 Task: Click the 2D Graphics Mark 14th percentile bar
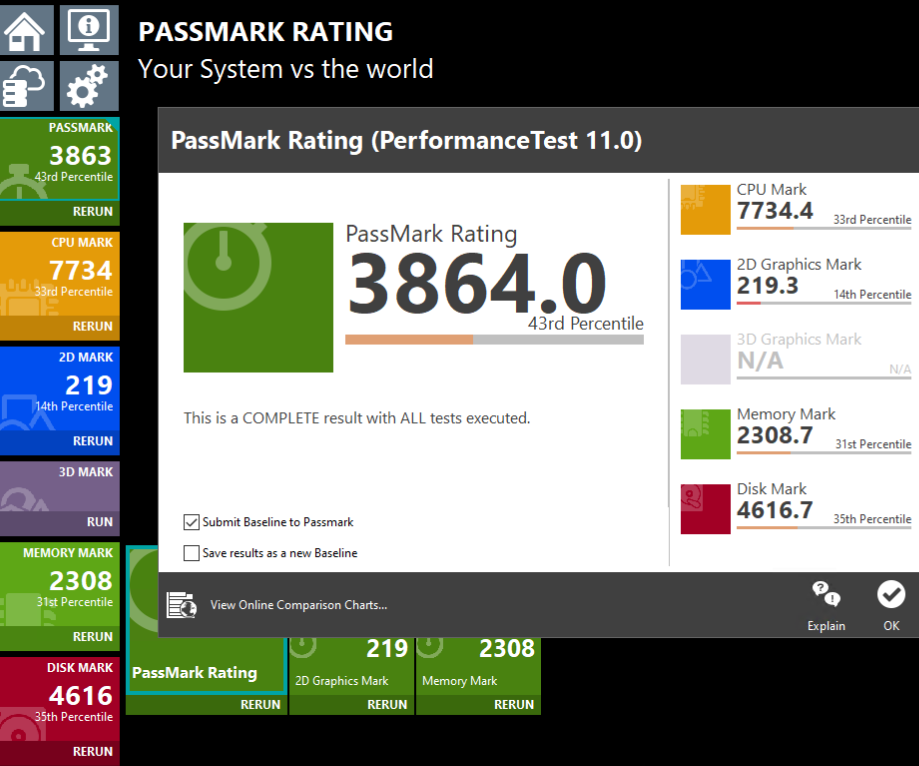pos(823,303)
